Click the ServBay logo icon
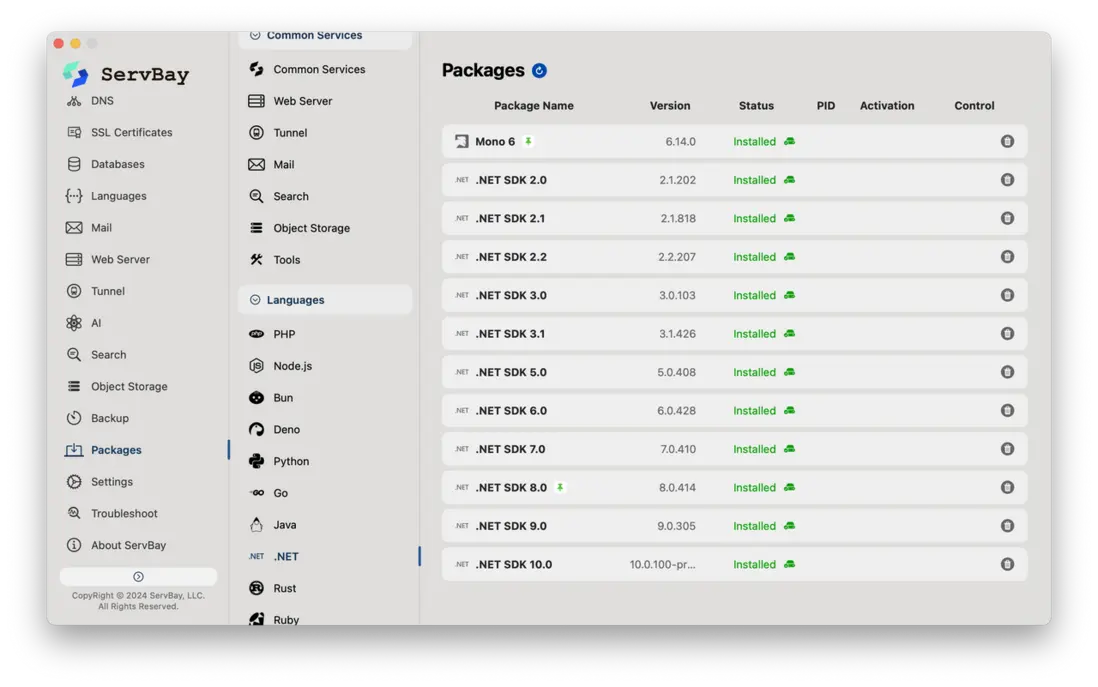 point(76,74)
